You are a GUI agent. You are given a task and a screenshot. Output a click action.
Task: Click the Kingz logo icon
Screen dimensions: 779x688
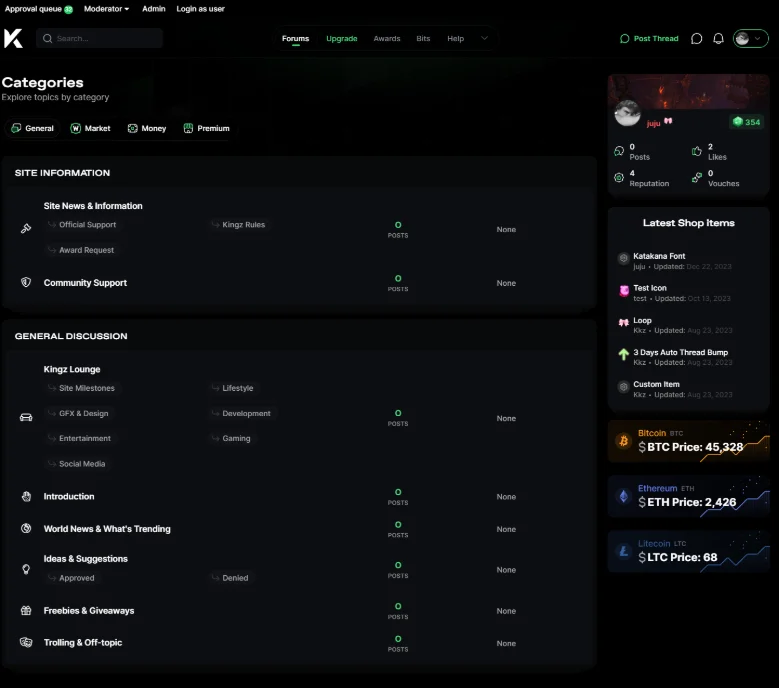click(x=13, y=38)
